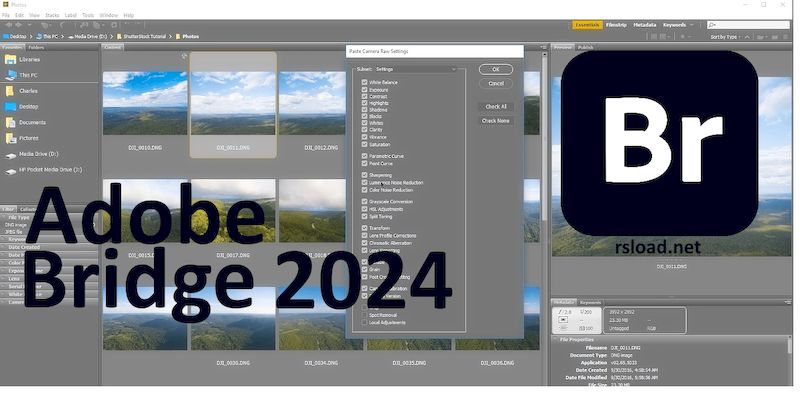The height and width of the screenshot is (393, 800).
Task: Click the Back navigation arrow in toolbar
Action: click(x=8, y=25)
